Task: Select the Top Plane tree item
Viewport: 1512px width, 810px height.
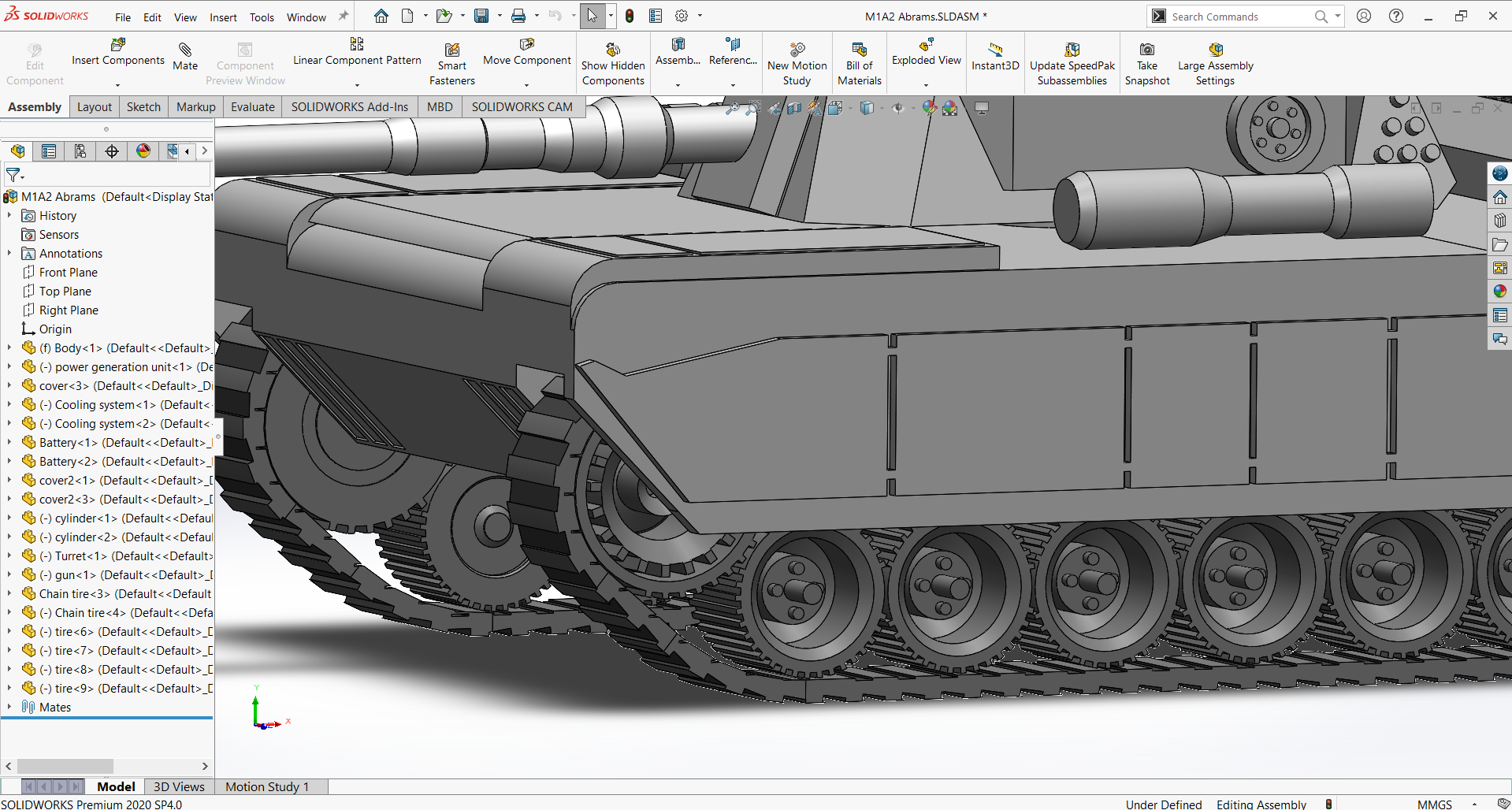Action: pos(65,291)
